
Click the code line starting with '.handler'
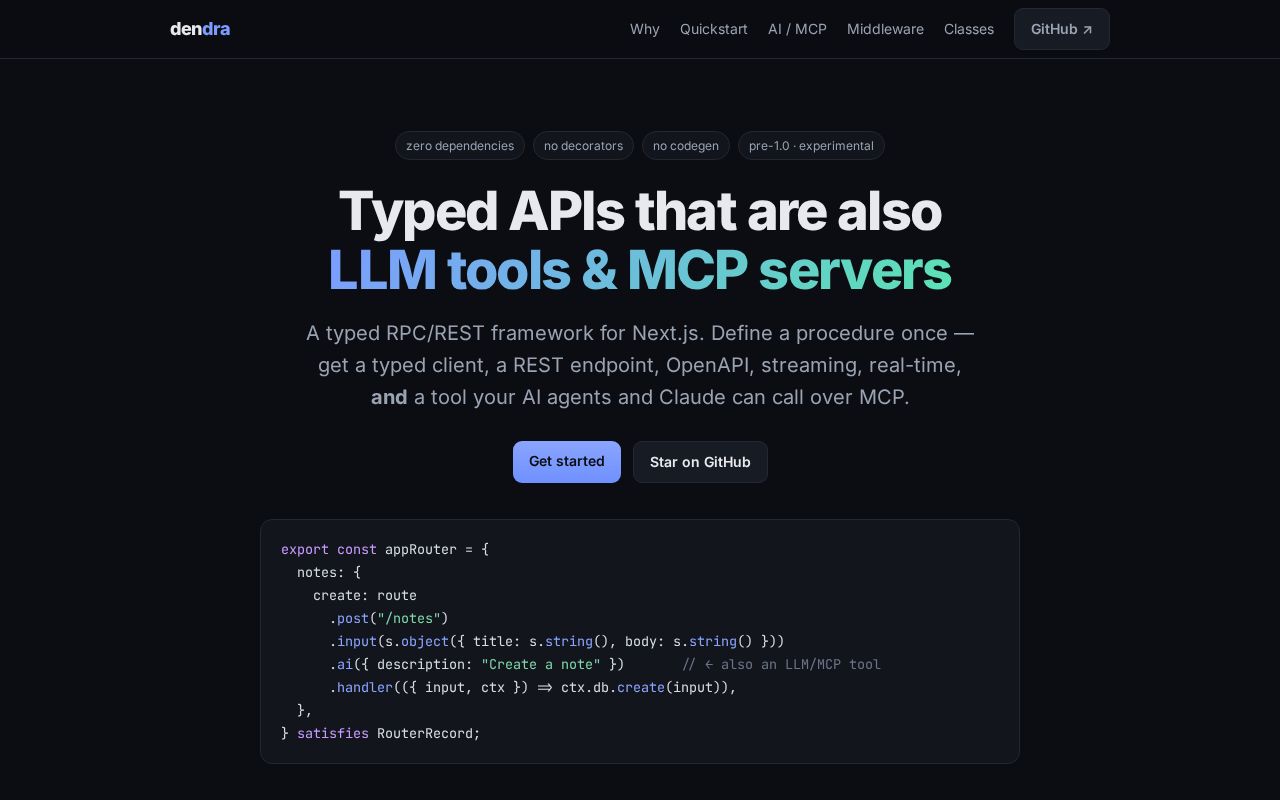pyautogui.click(x=533, y=688)
